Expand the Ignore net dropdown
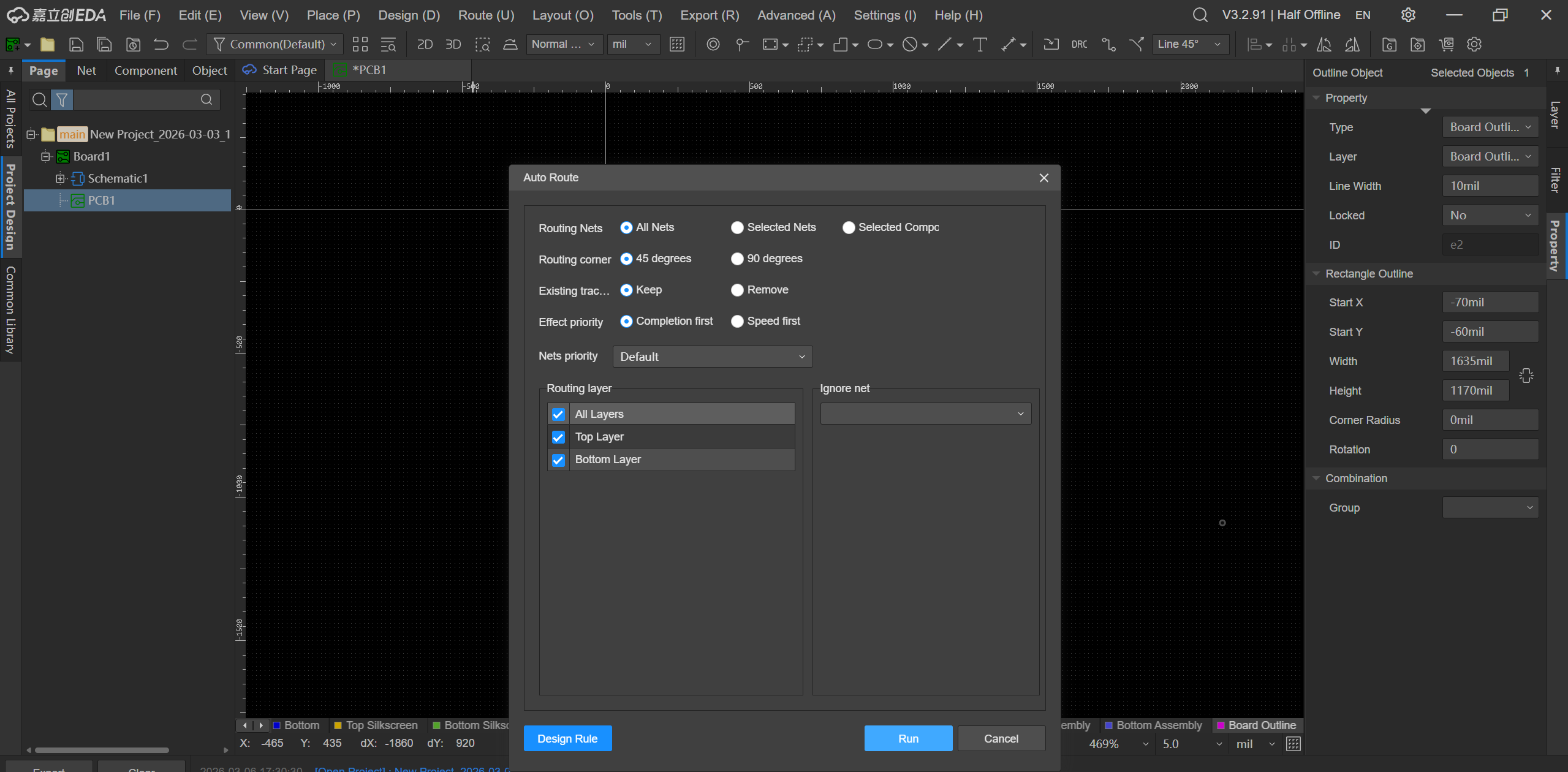The height and width of the screenshot is (772, 1568). click(925, 414)
